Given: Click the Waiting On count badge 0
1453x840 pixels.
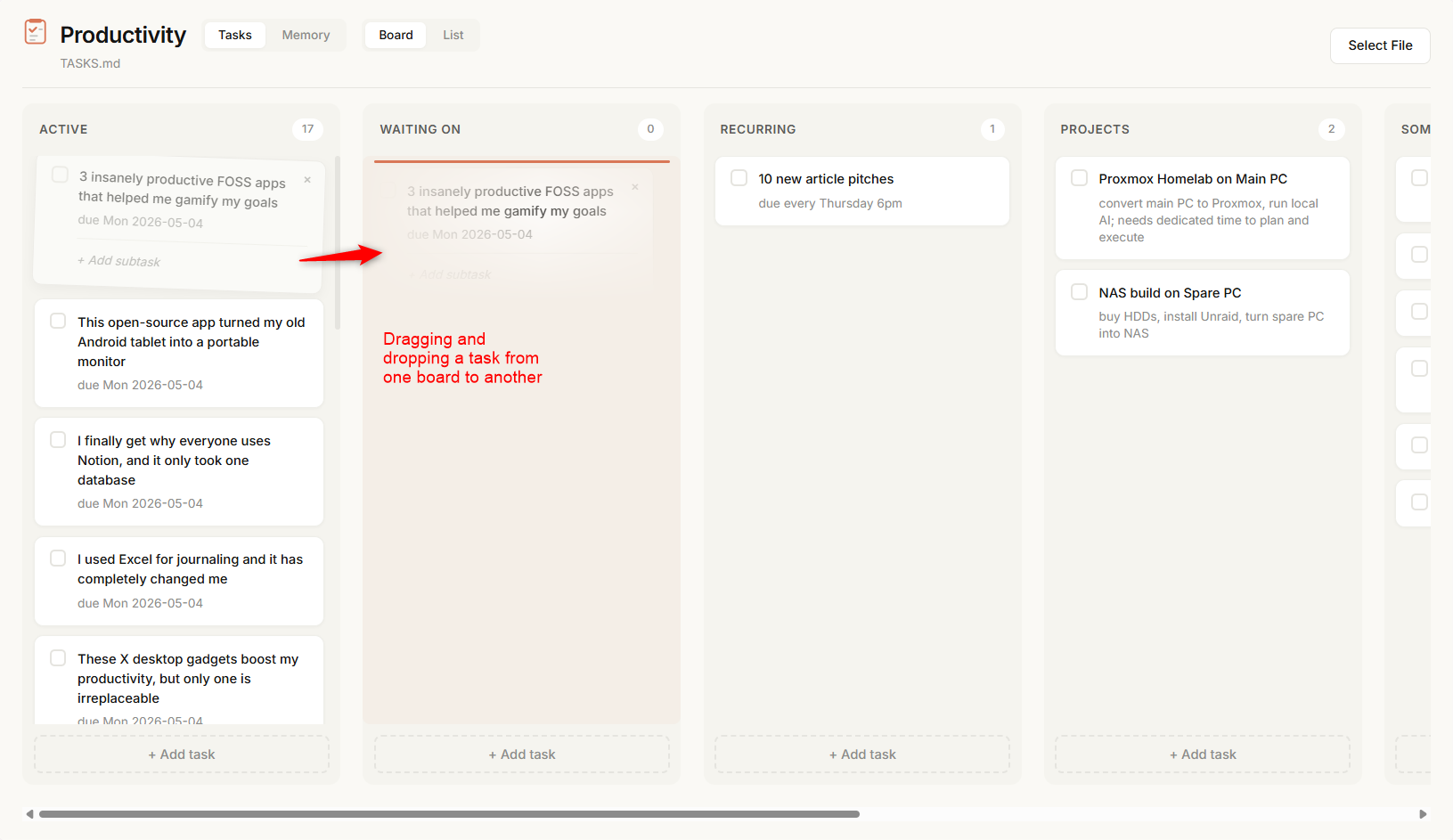Looking at the screenshot, I should point(650,129).
